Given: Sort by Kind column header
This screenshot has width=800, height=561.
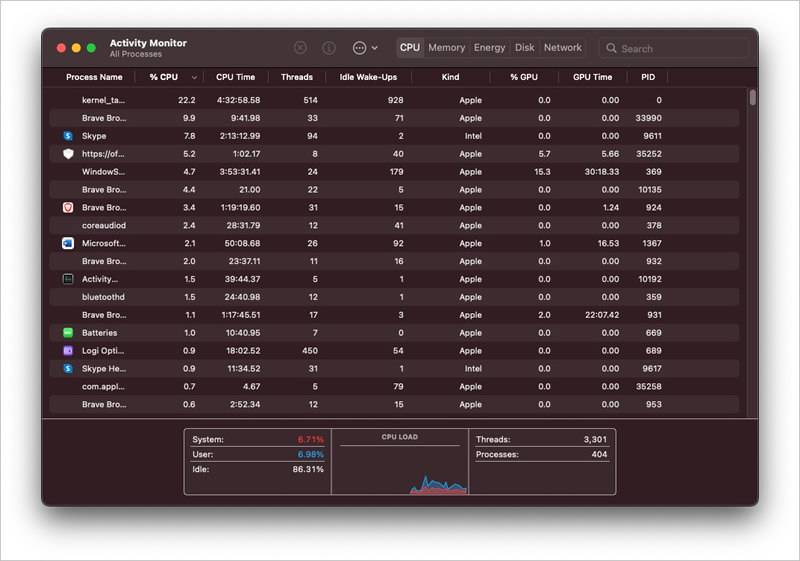Looking at the screenshot, I should coord(450,77).
